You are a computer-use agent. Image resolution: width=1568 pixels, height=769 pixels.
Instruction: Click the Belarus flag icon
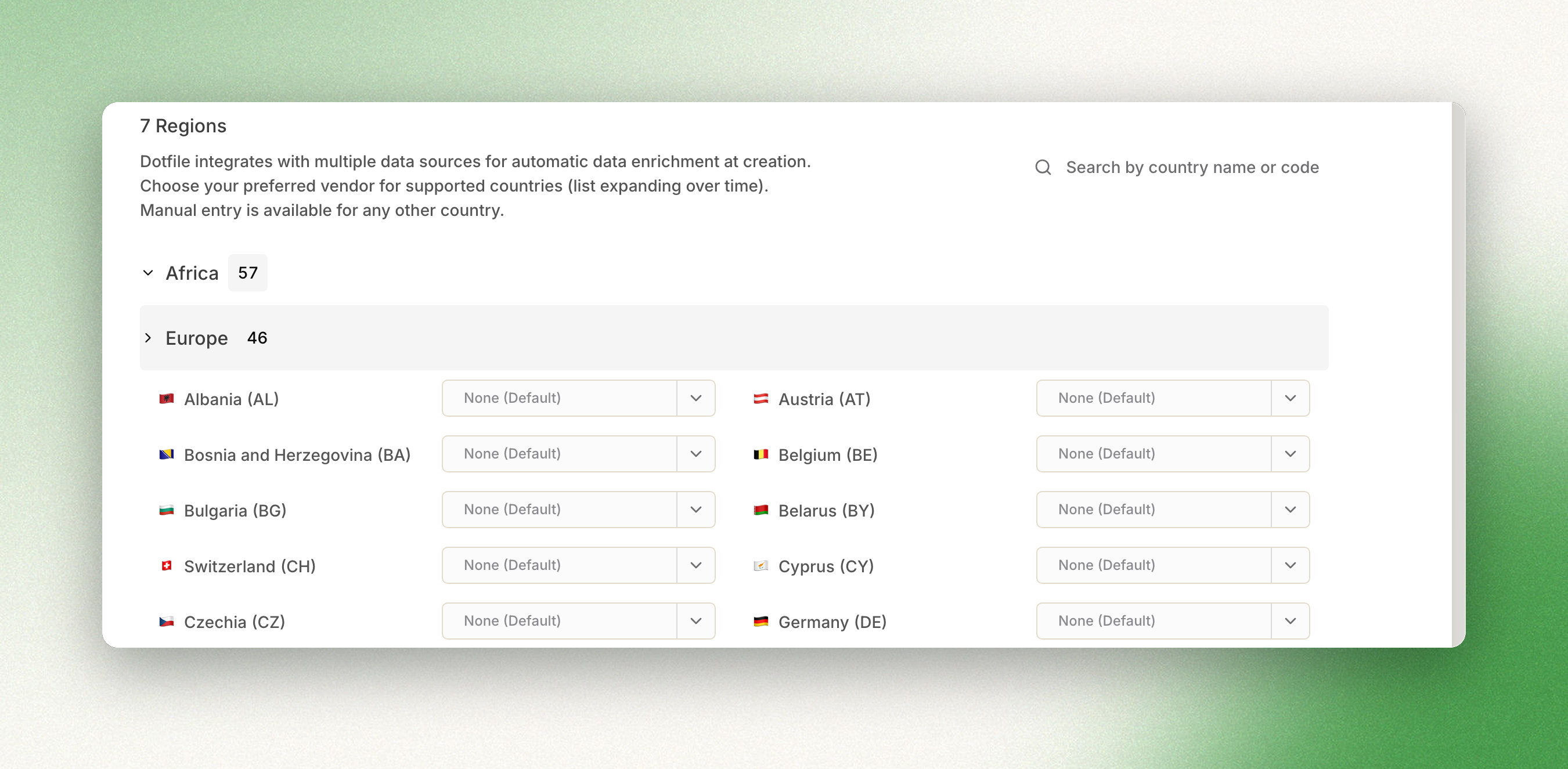(x=761, y=510)
